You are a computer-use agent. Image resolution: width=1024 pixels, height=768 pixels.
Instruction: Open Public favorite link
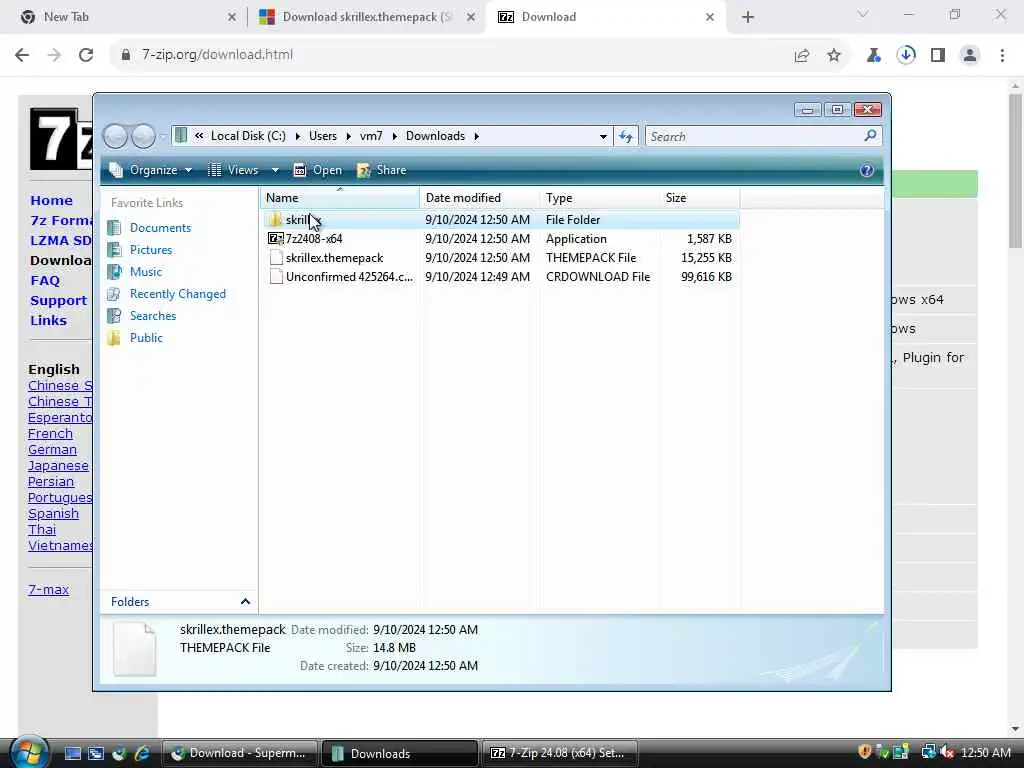tap(146, 338)
